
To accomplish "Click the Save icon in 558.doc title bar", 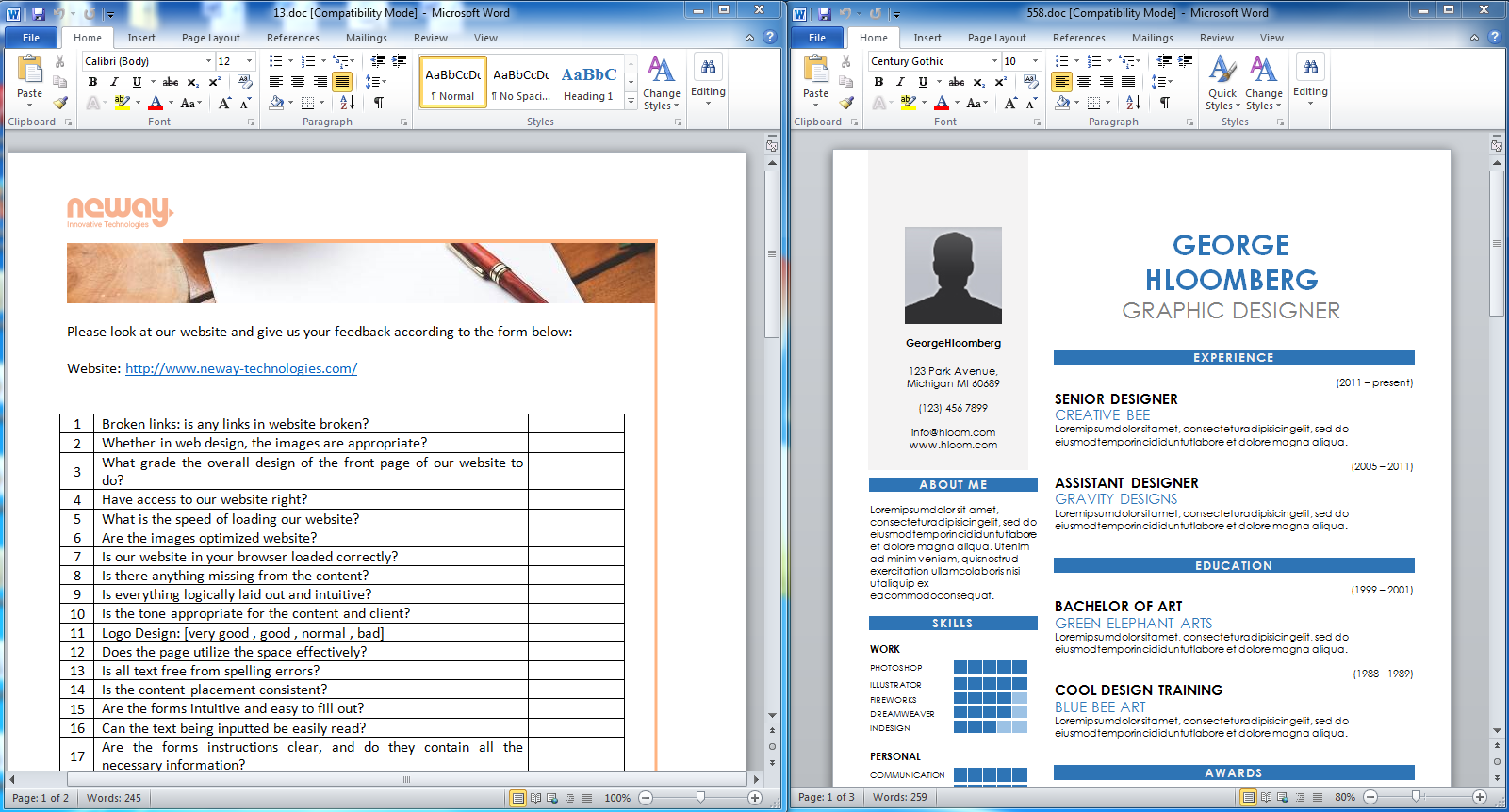I will click(824, 13).
